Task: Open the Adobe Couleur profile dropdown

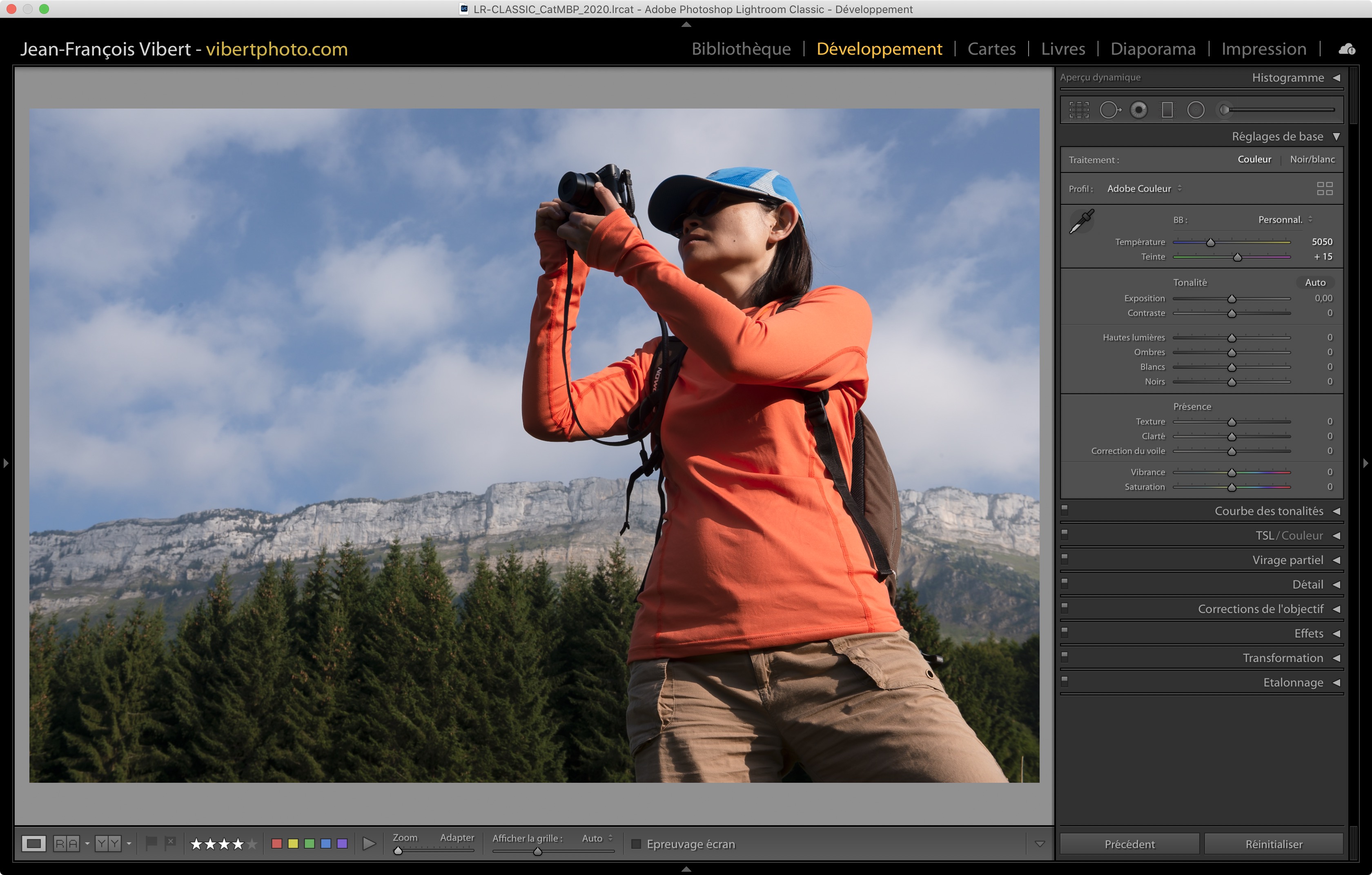Action: pyautogui.click(x=1143, y=189)
